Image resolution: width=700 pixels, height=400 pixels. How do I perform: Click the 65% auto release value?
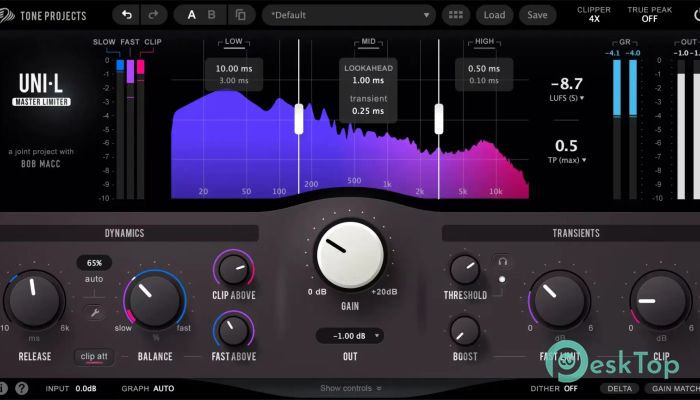coord(94,263)
